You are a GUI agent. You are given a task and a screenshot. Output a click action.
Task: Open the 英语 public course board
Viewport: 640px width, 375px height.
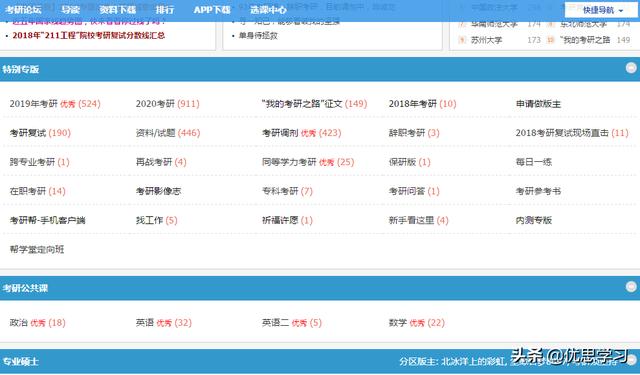point(145,323)
